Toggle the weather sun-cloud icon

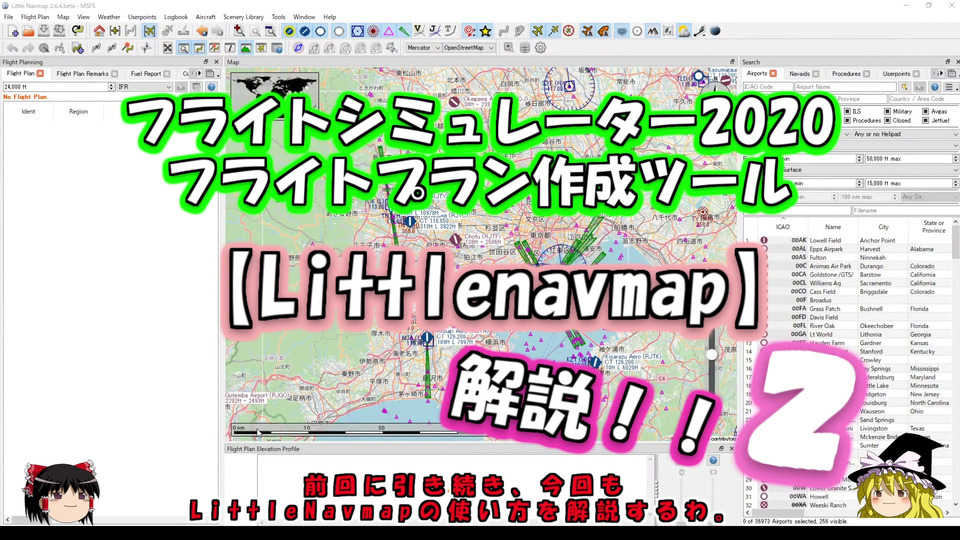pos(684,31)
